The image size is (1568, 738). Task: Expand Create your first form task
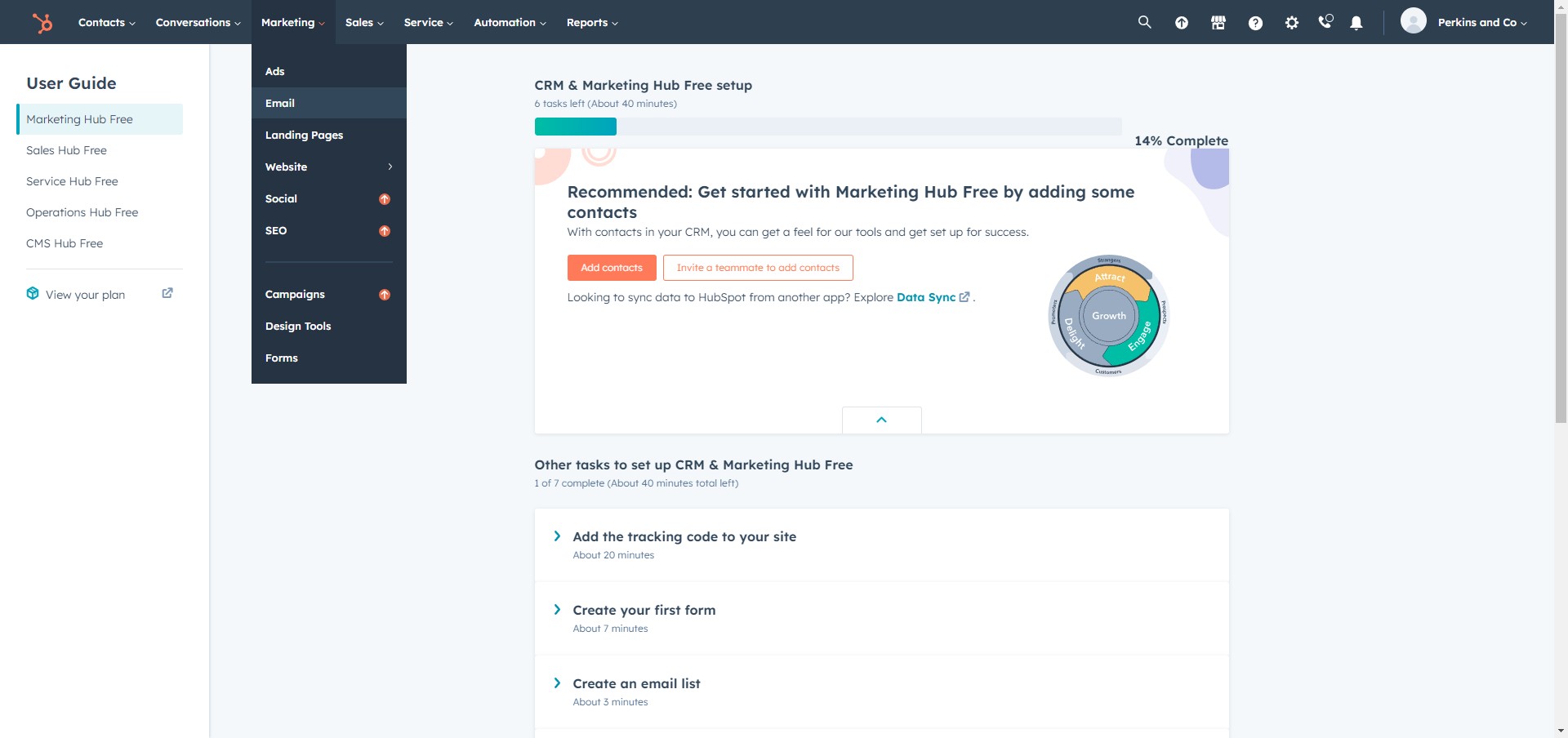[557, 610]
